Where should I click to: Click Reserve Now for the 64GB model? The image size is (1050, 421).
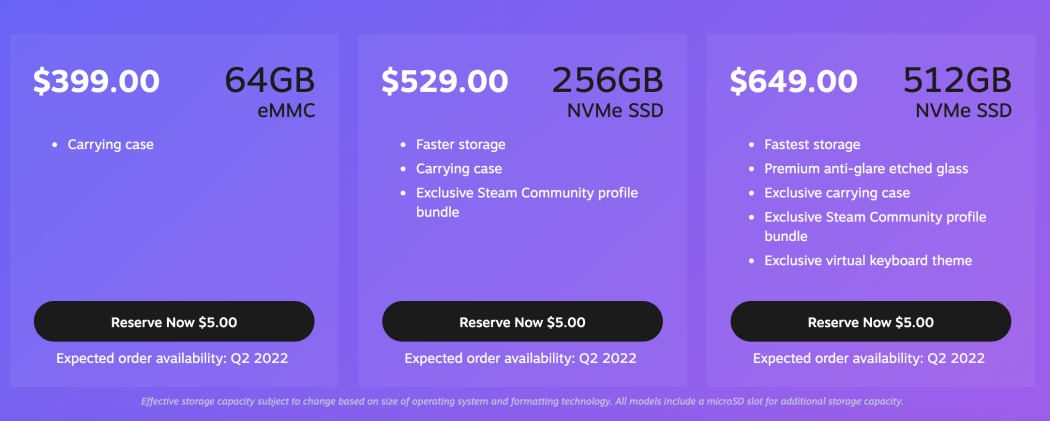pyautogui.click(x=174, y=322)
